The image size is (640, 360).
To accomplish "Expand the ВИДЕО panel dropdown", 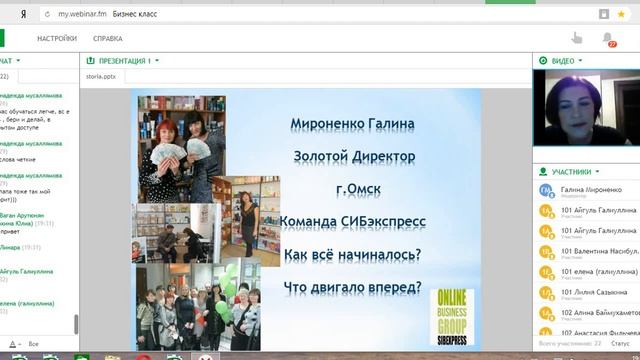I will tap(580, 61).
